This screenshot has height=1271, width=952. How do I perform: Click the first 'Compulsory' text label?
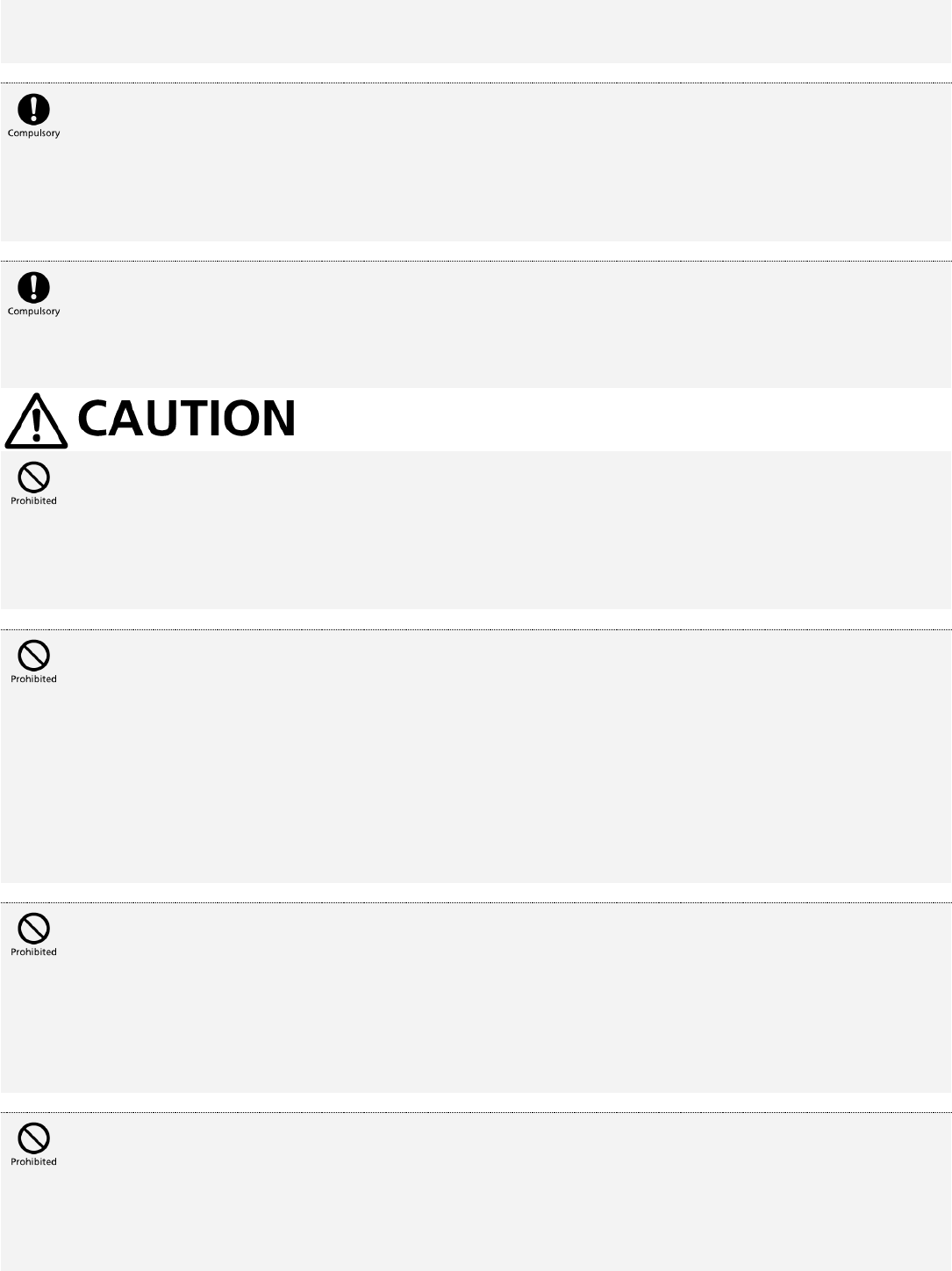[33, 133]
